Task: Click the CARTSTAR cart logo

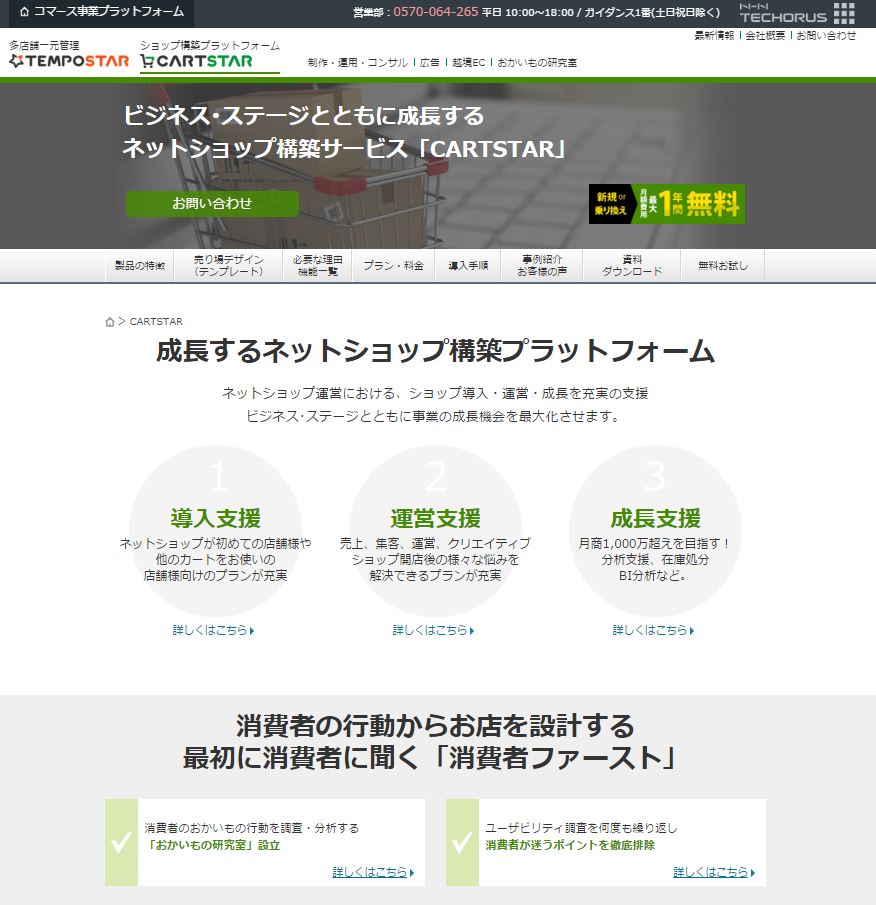Action: click(196, 61)
